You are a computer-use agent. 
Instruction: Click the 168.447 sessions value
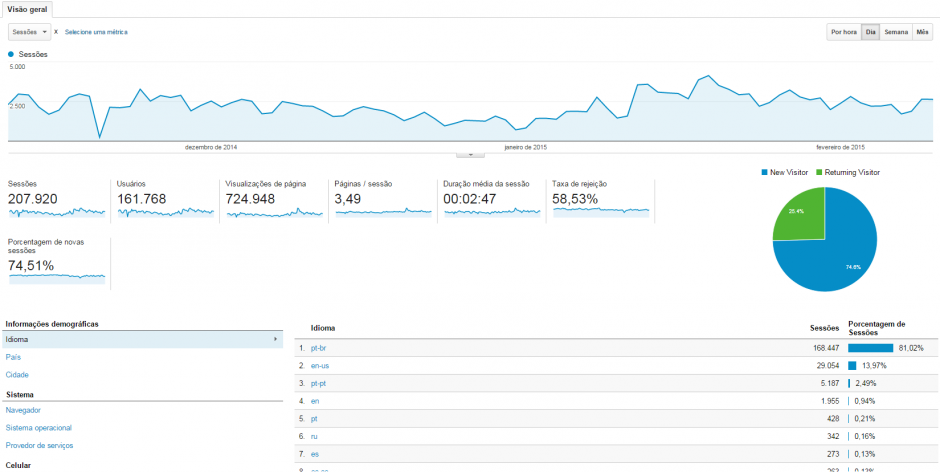tap(827, 348)
